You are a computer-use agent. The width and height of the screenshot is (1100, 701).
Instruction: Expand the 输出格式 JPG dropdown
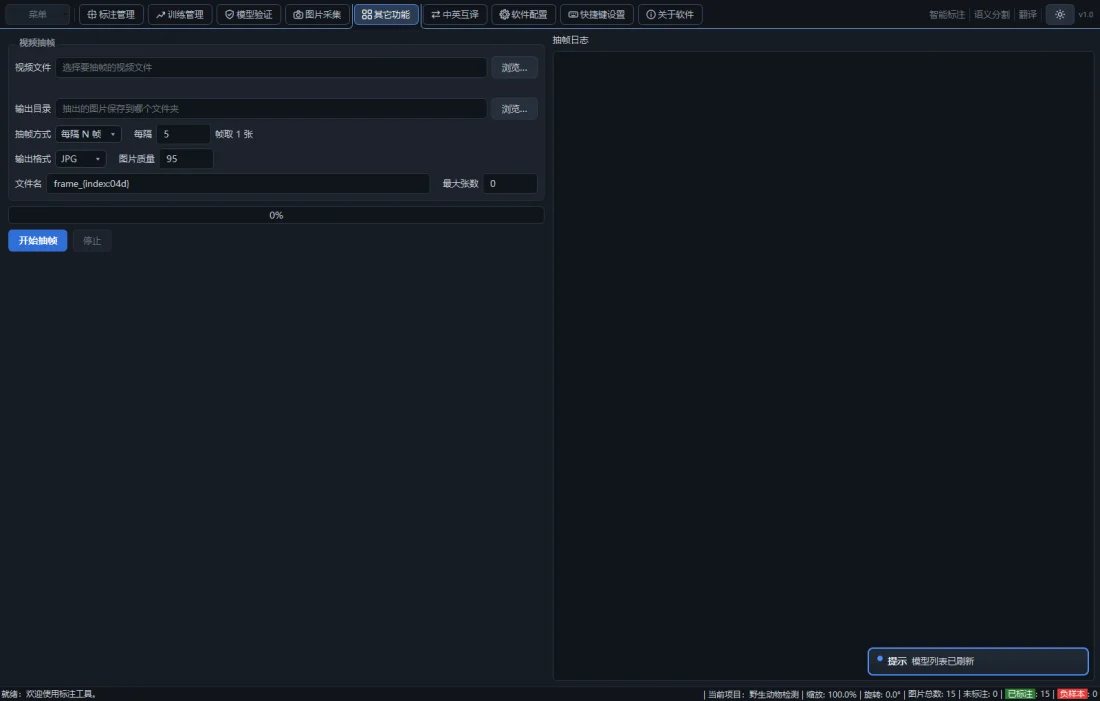[x=81, y=159]
